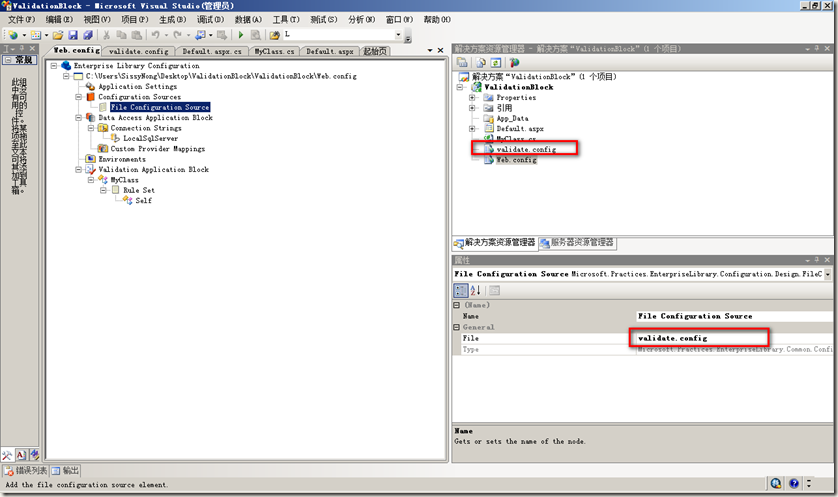Select the Custom Provider Mappings node
The height and width of the screenshot is (497, 838).
click(158, 149)
